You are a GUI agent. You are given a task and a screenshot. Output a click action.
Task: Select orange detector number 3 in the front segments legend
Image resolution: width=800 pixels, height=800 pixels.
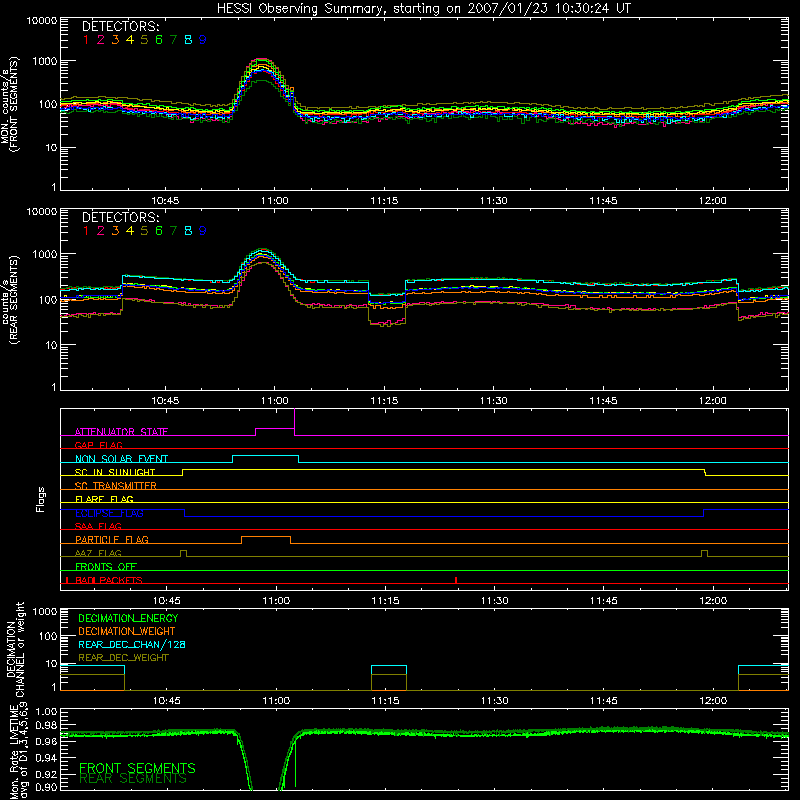pos(115,40)
